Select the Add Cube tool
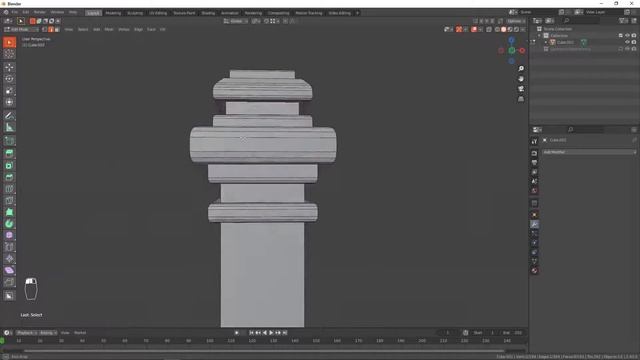The height and width of the screenshot is (360, 640). (9, 141)
